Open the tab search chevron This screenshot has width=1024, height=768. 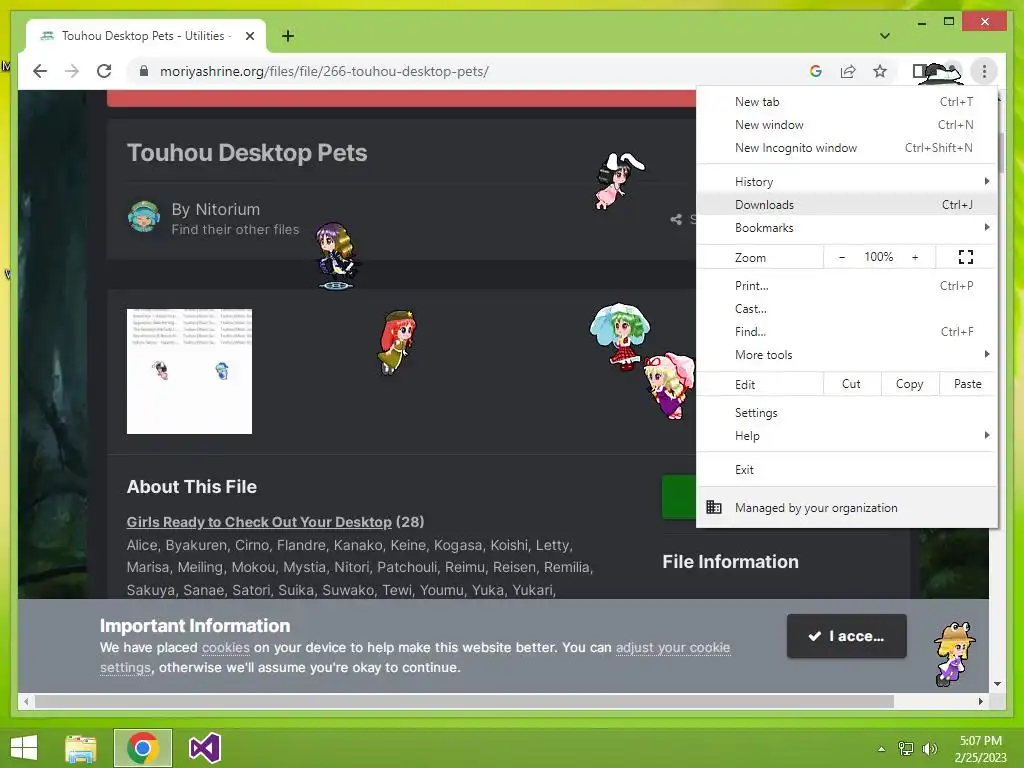coord(884,36)
